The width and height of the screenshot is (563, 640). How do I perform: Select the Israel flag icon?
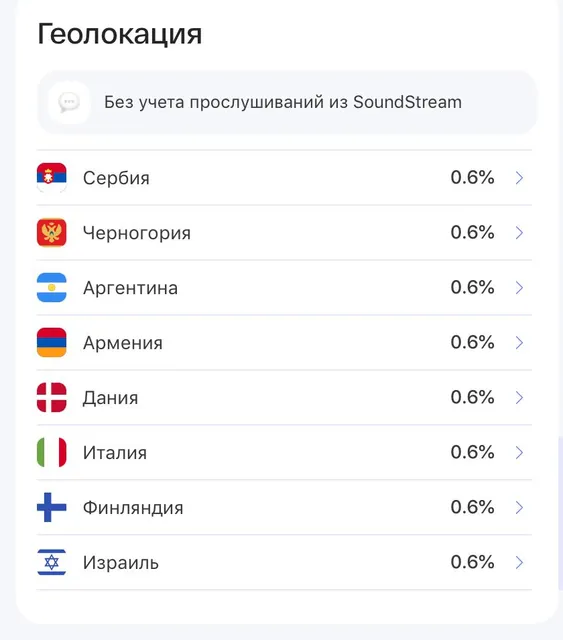point(51,562)
